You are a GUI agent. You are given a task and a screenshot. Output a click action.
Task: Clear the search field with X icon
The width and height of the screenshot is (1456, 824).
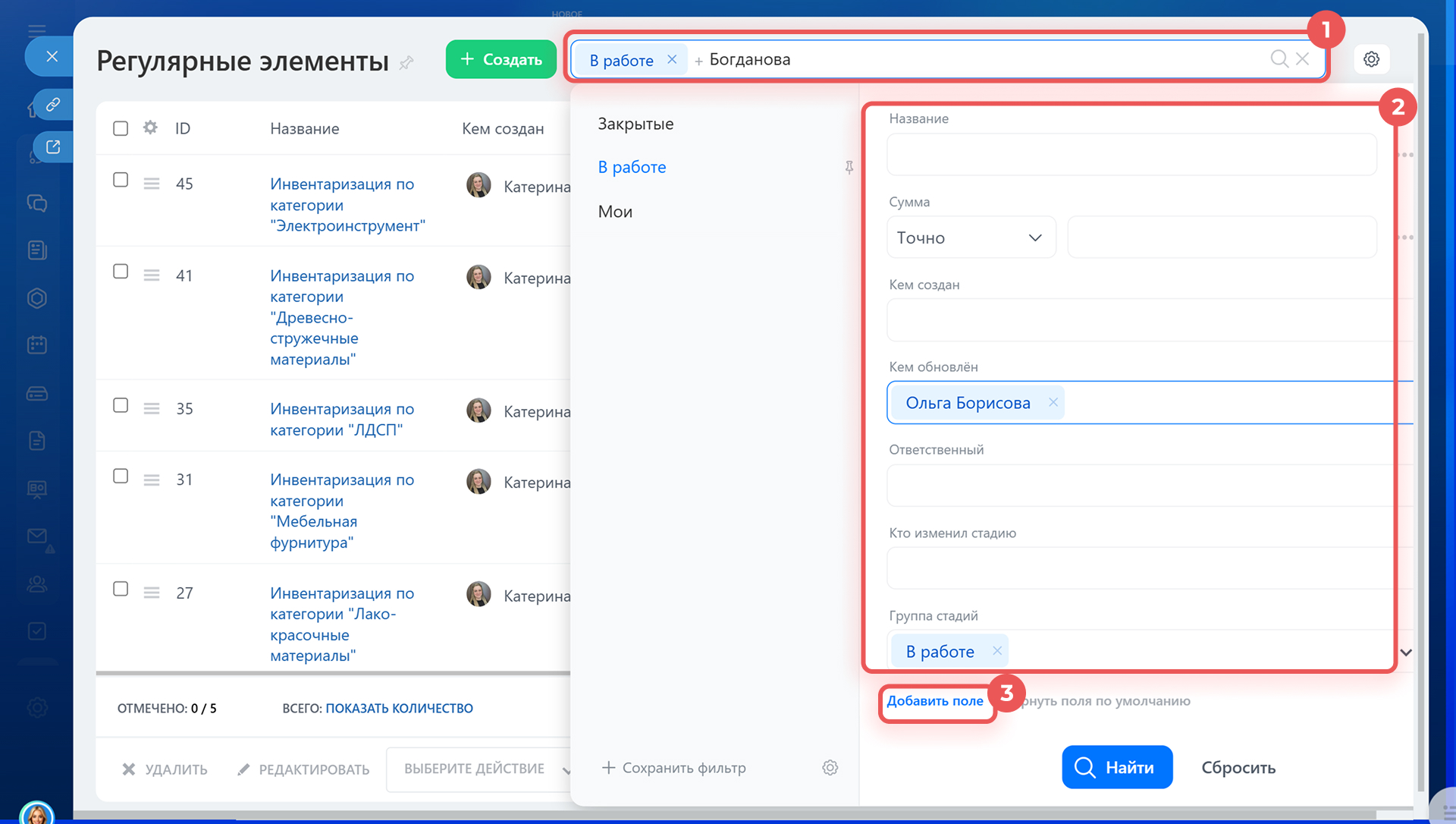coord(1303,59)
